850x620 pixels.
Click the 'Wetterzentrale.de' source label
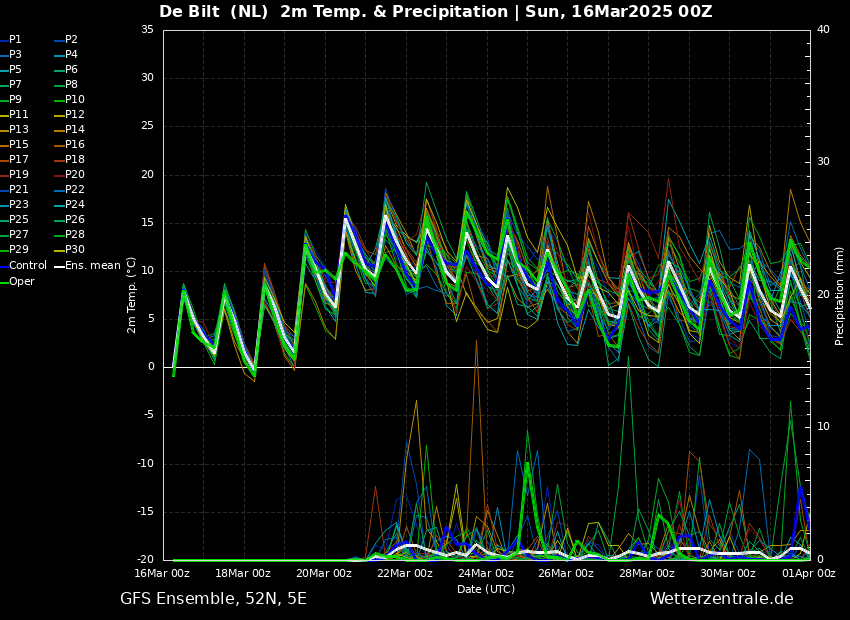722,599
